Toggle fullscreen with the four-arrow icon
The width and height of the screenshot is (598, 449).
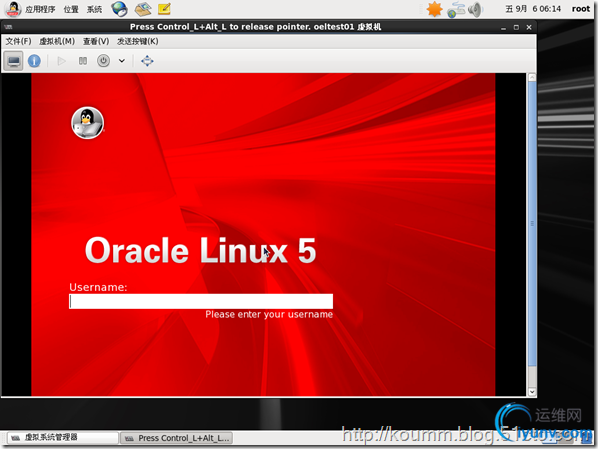(147, 61)
